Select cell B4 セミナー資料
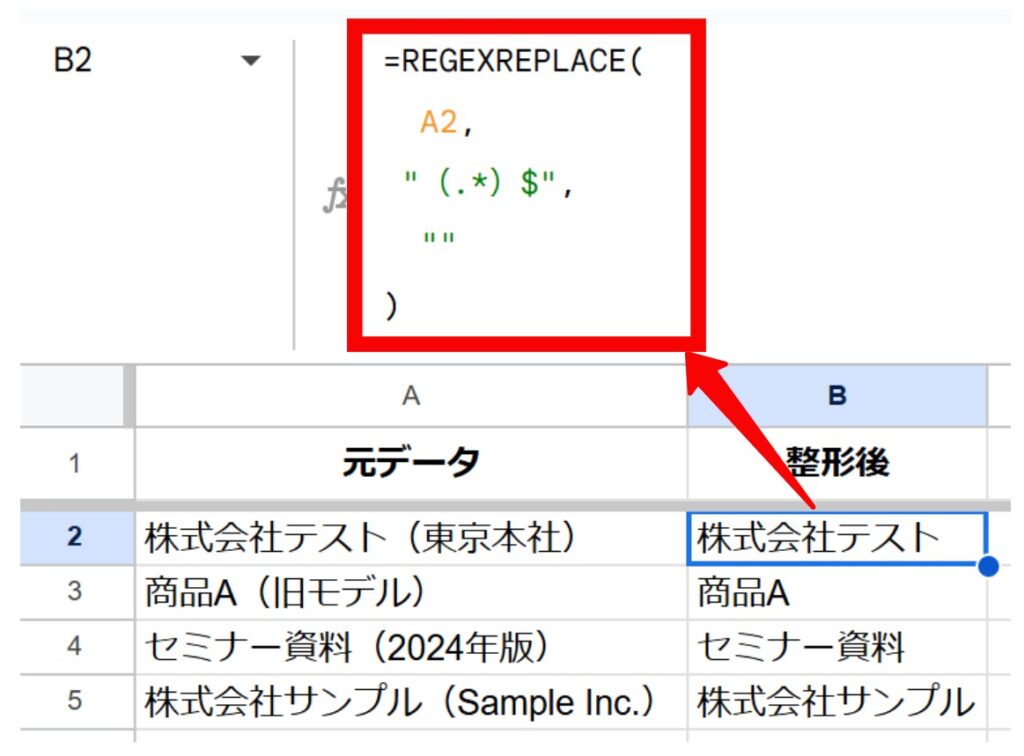Viewport: 1024px width, 756px height. click(x=837, y=647)
